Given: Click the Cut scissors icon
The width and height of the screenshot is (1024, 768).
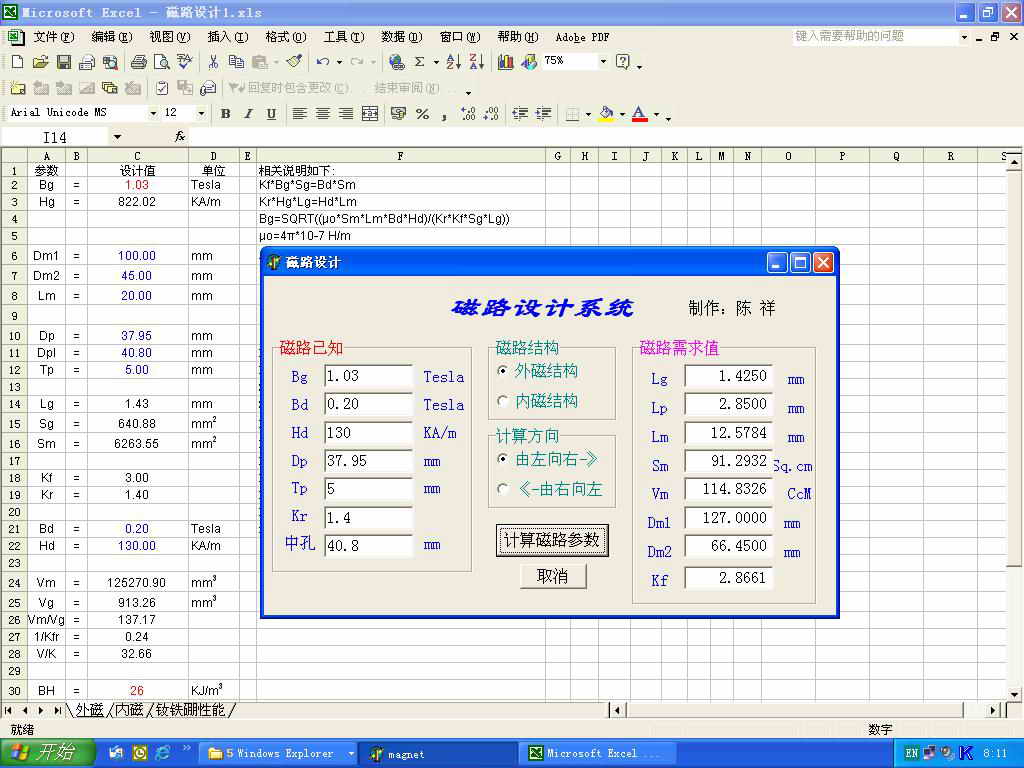Looking at the screenshot, I should click(213, 62).
